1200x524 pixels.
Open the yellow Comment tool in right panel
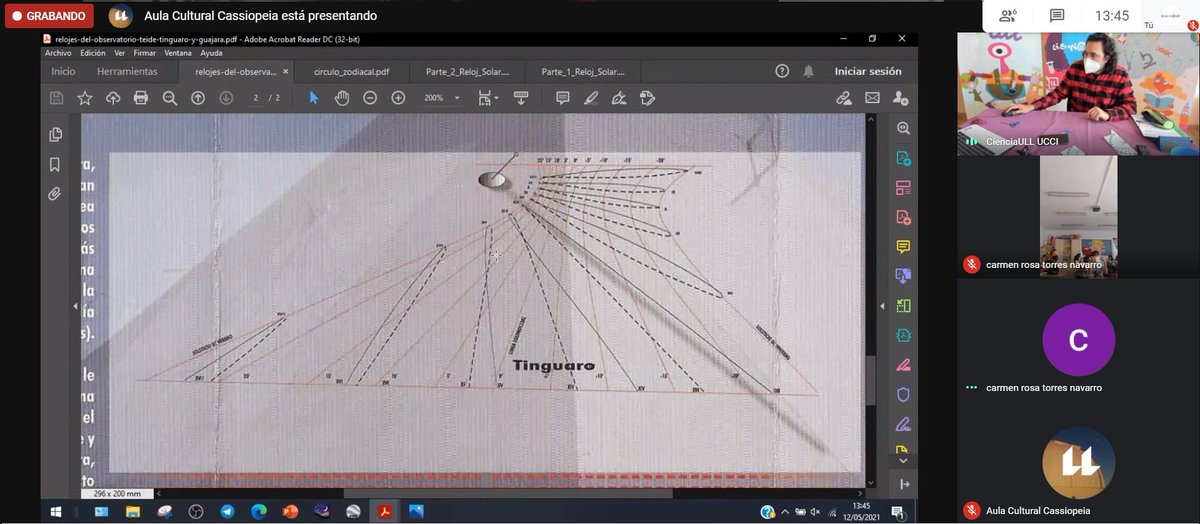[x=903, y=246]
